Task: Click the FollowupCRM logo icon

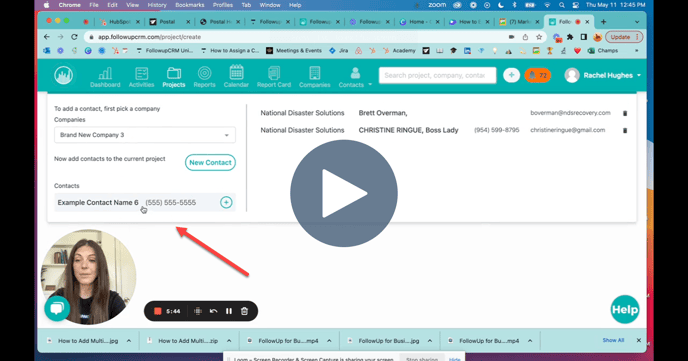Action: pyautogui.click(x=64, y=75)
